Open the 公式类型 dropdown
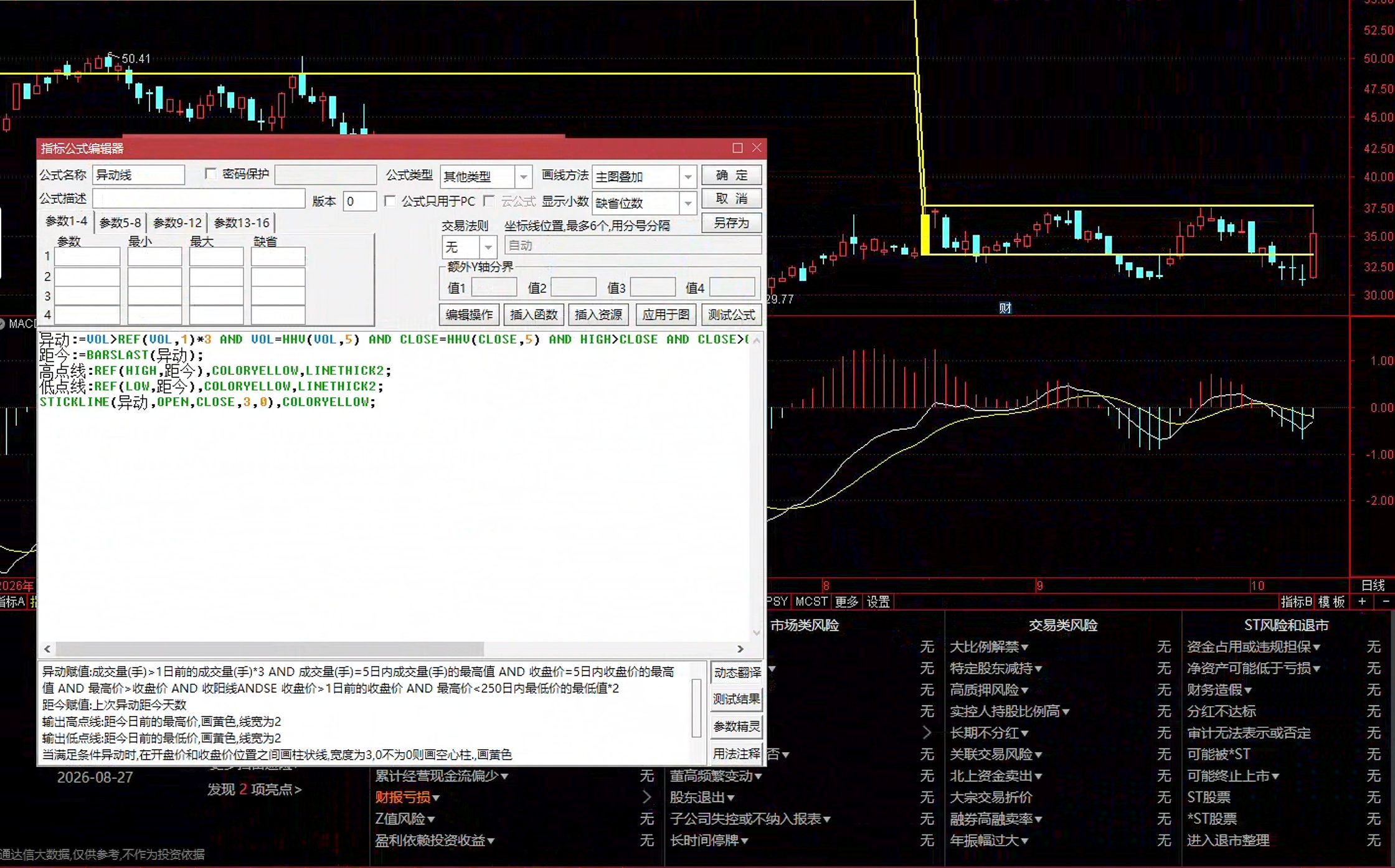Image resolution: width=1395 pixels, height=868 pixels. click(x=523, y=177)
